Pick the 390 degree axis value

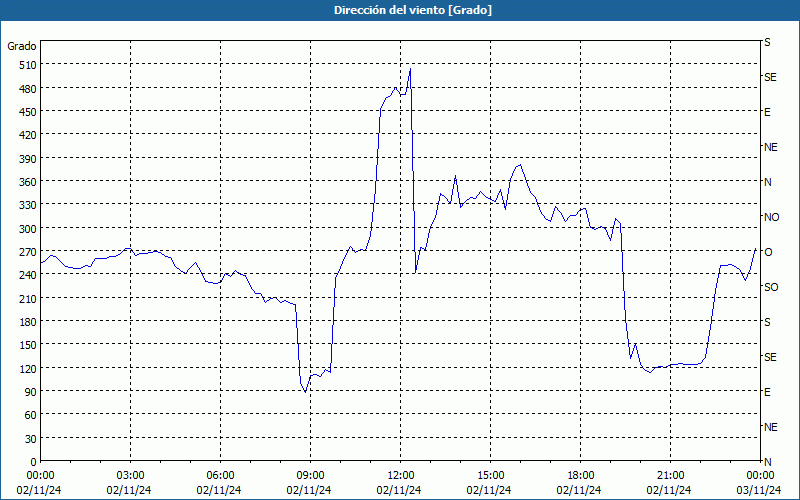tap(28, 159)
